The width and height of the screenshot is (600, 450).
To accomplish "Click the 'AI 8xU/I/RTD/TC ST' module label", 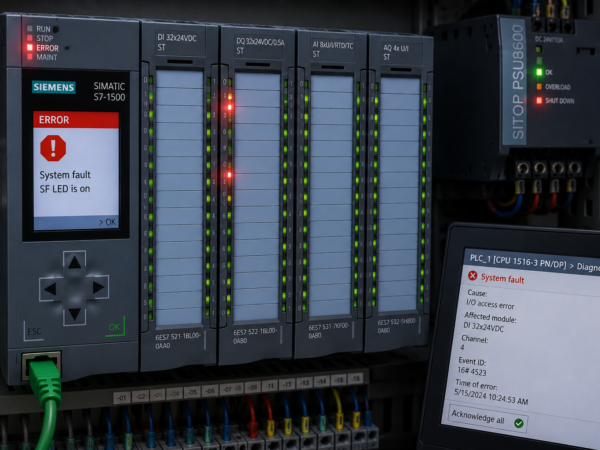I will click(x=332, y=50).
